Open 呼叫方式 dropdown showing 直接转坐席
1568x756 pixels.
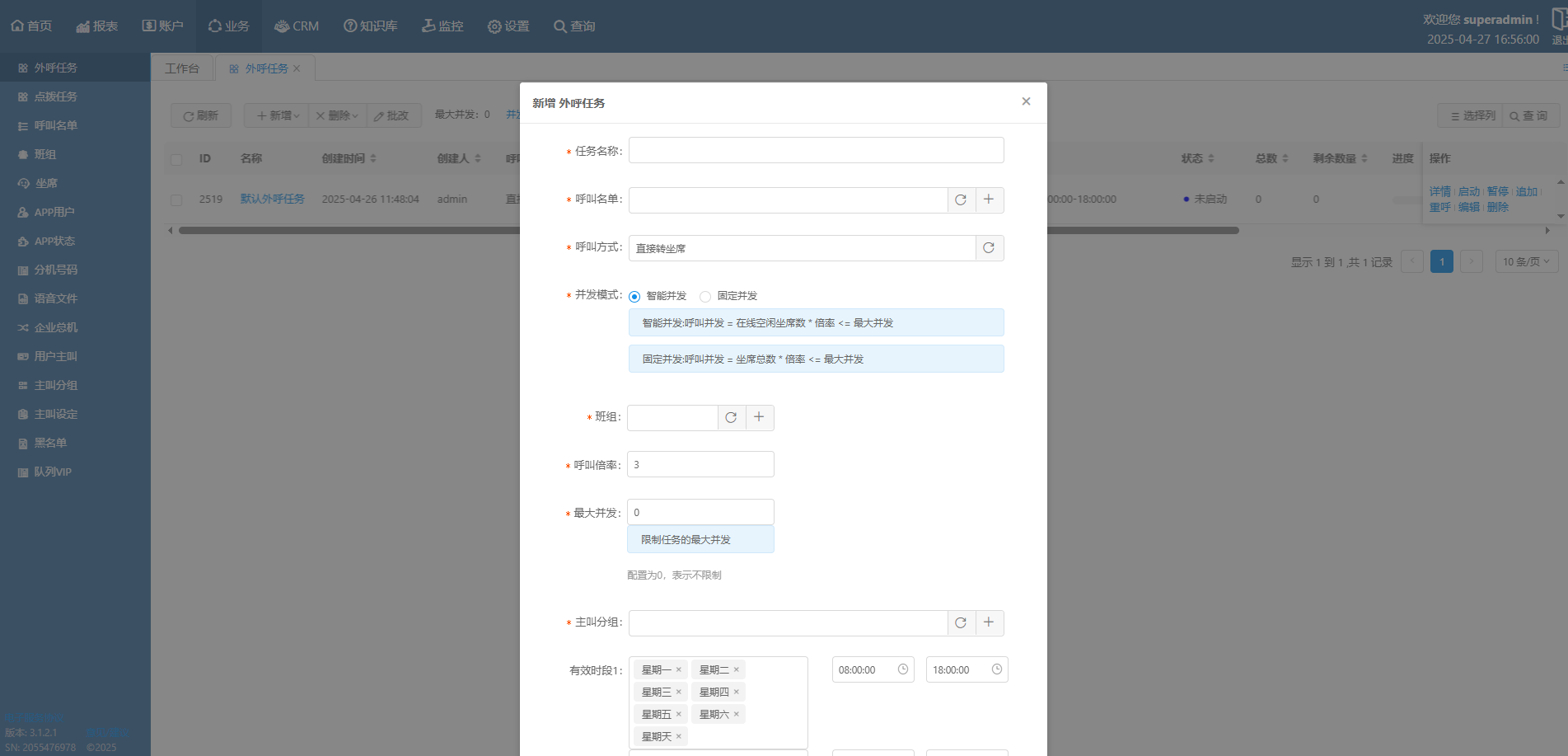[x=801, y=248]
